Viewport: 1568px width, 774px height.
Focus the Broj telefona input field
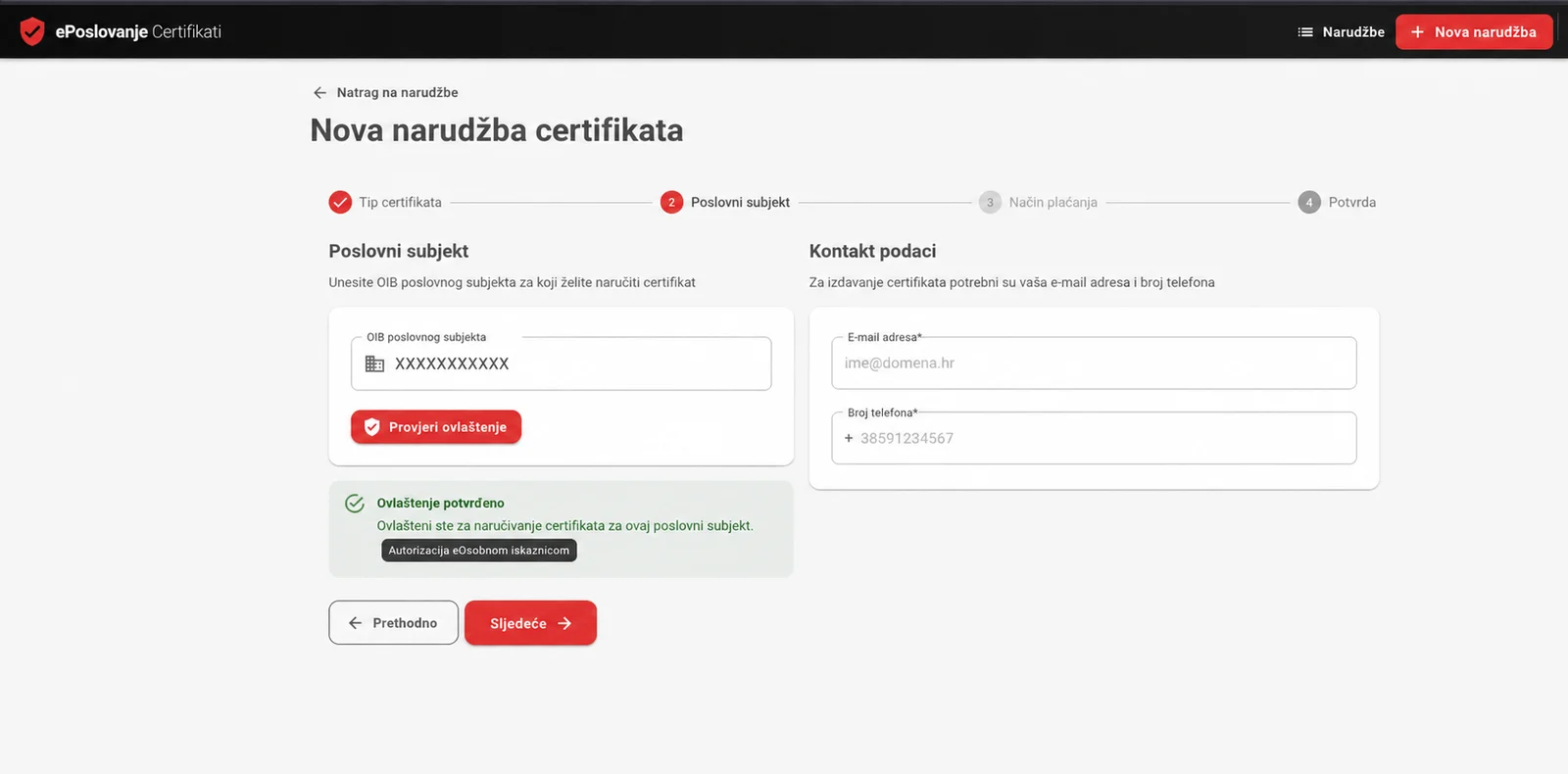coord(1094,438)
